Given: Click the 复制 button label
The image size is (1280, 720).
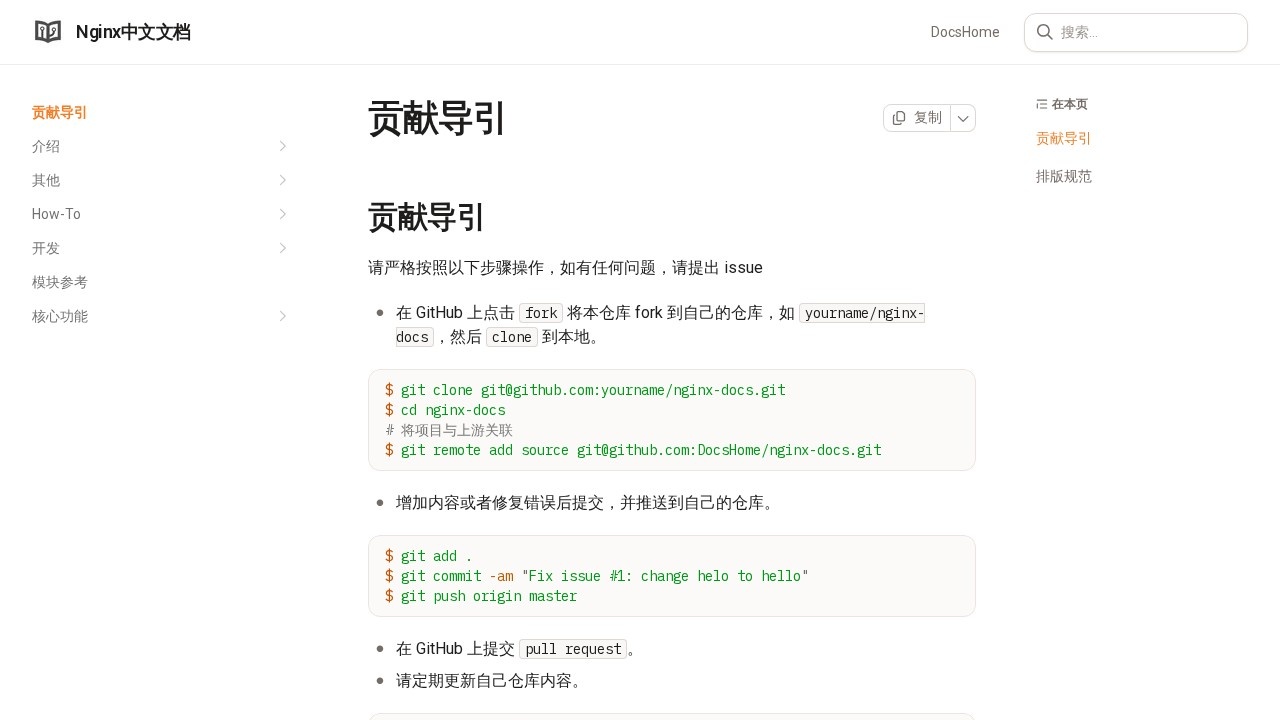Looking at the screenshot, I should pos(928,118).
